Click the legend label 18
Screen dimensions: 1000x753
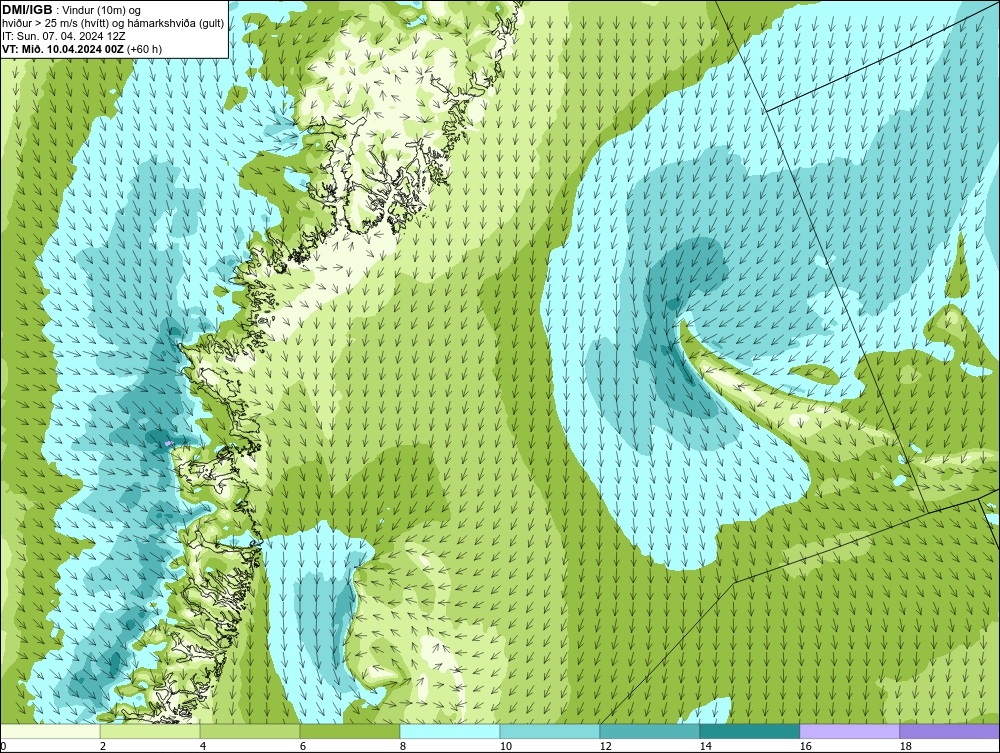click(906, 746)
